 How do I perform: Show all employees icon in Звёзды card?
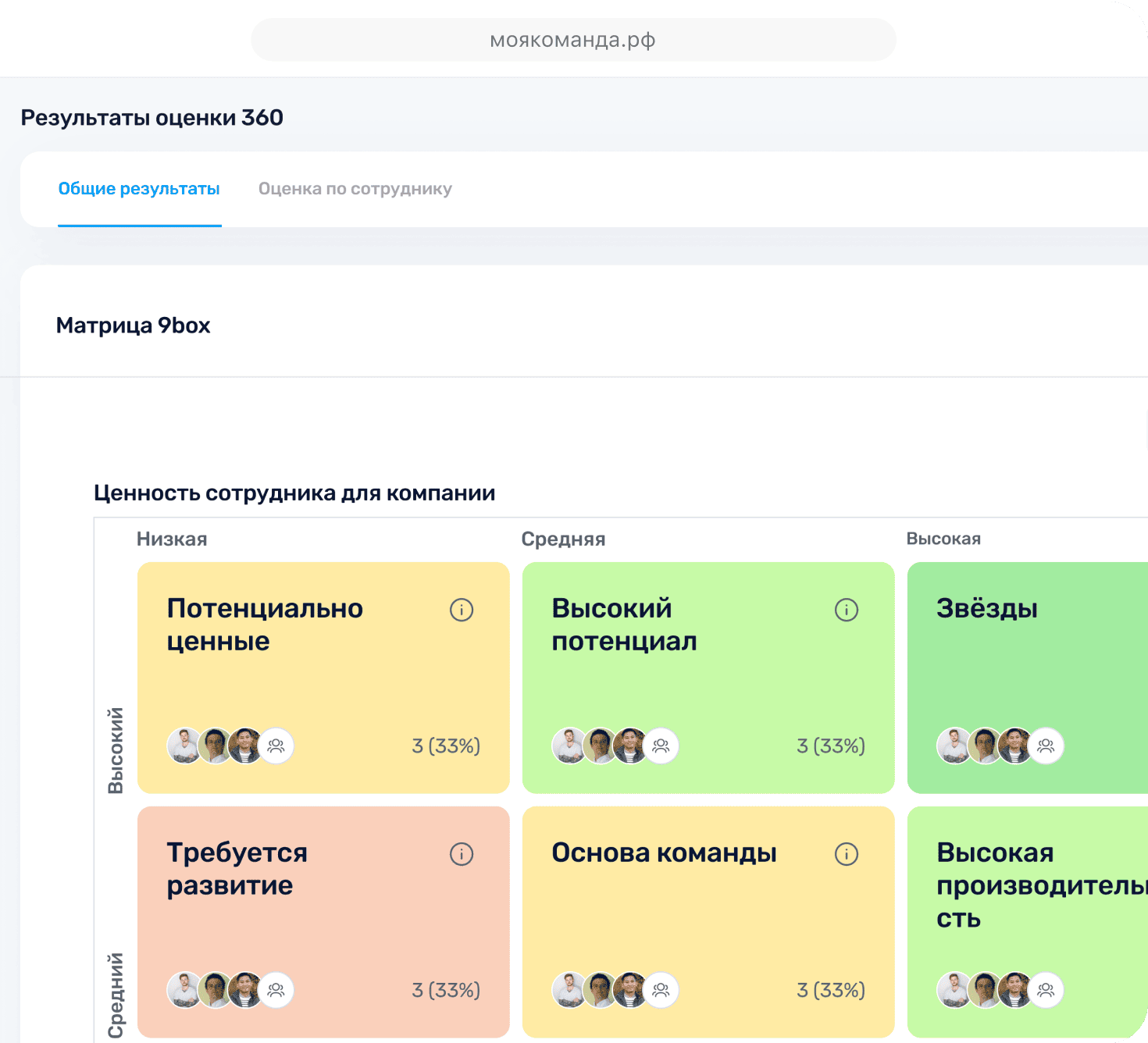click(x=1046, y=746)
